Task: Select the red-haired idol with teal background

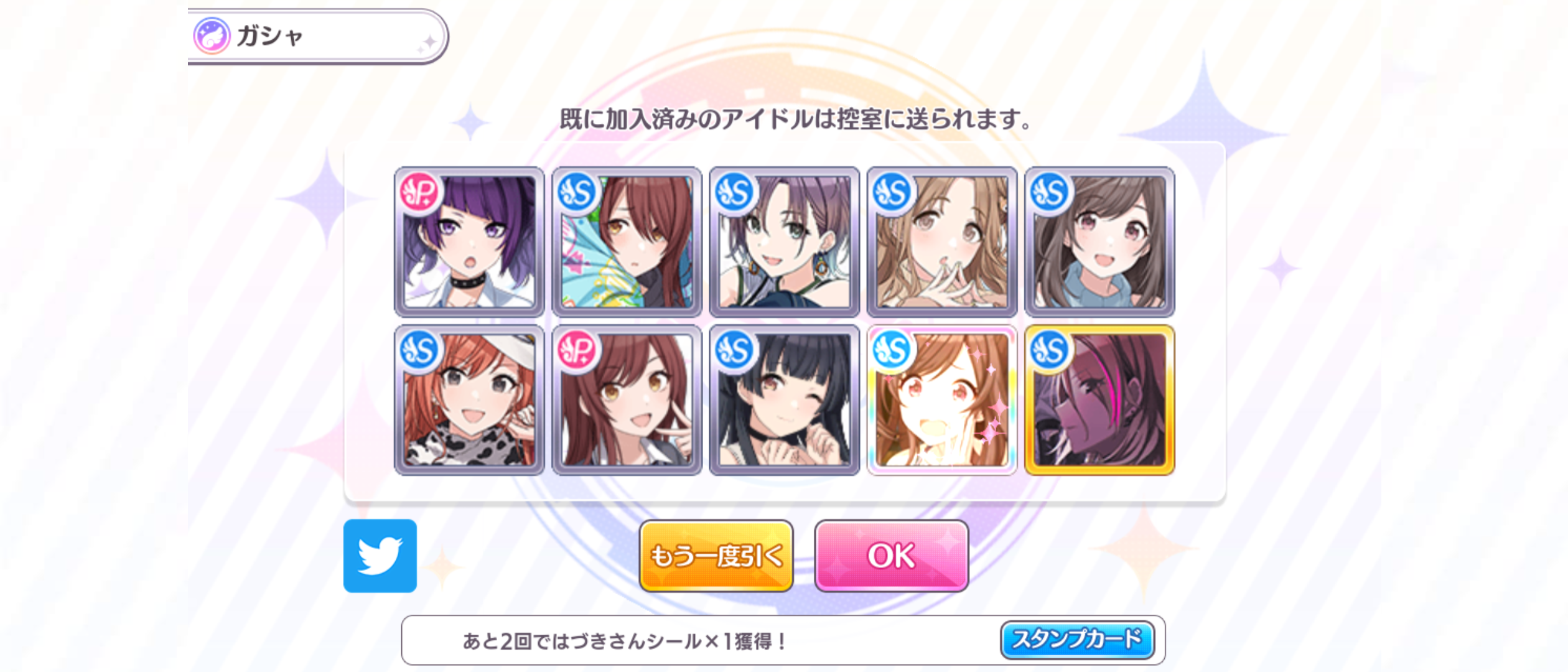Action: click(x=627, y=242)
